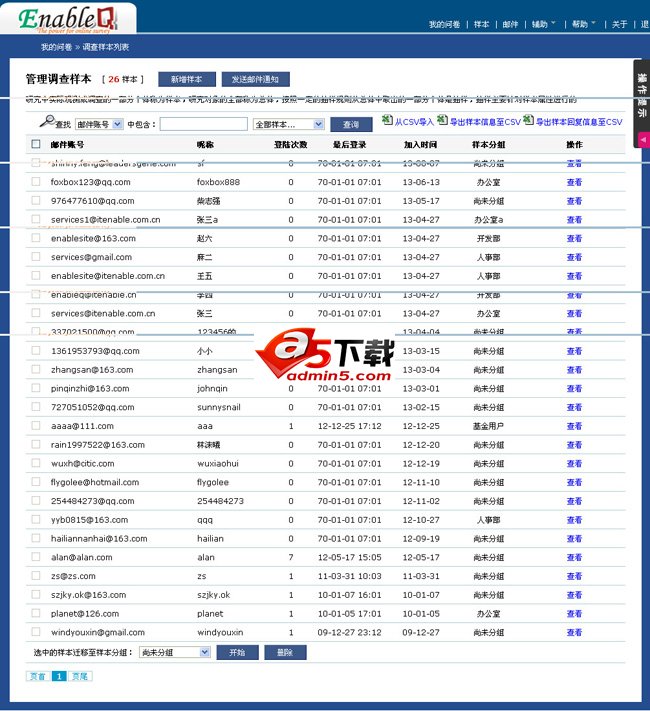Open 邮件 in the top navigation

[510, 24]
